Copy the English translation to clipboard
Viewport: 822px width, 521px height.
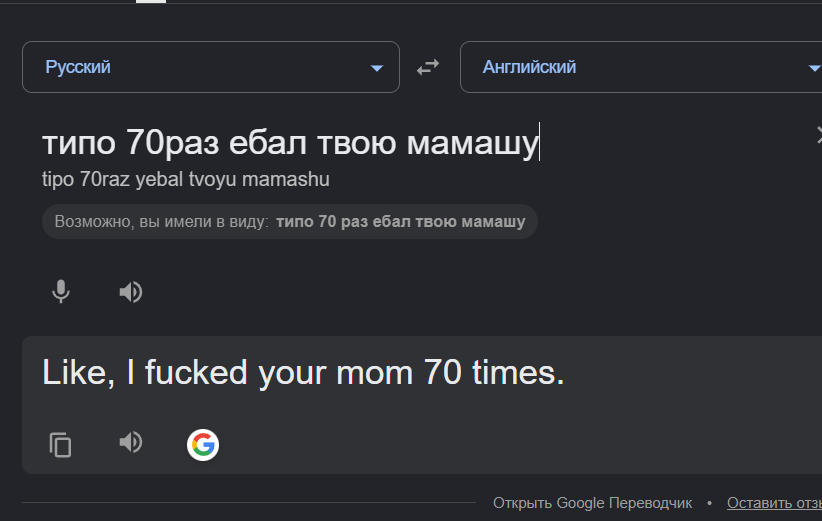(x=60, y=445)
